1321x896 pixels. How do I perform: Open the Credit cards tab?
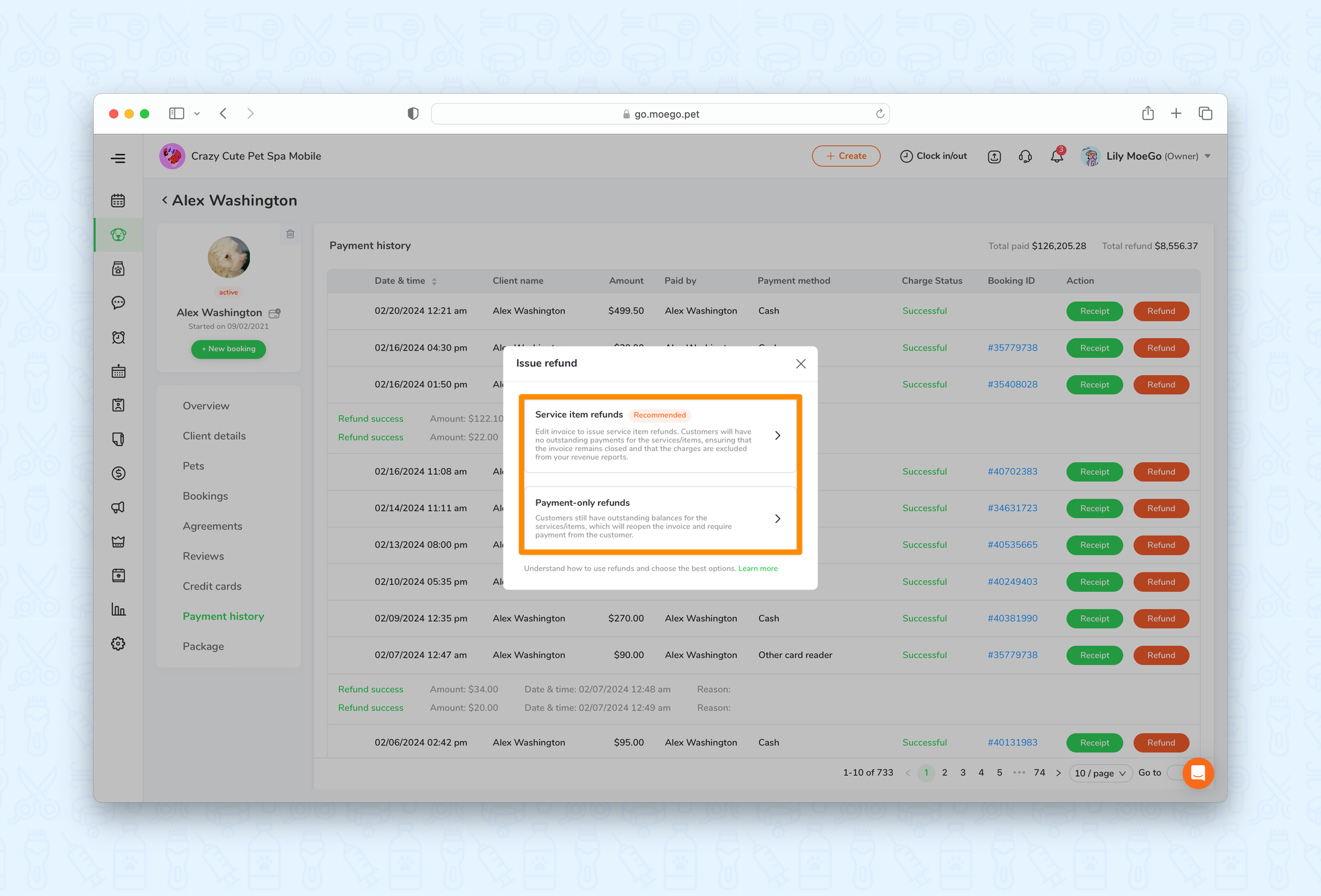(212, 586)
